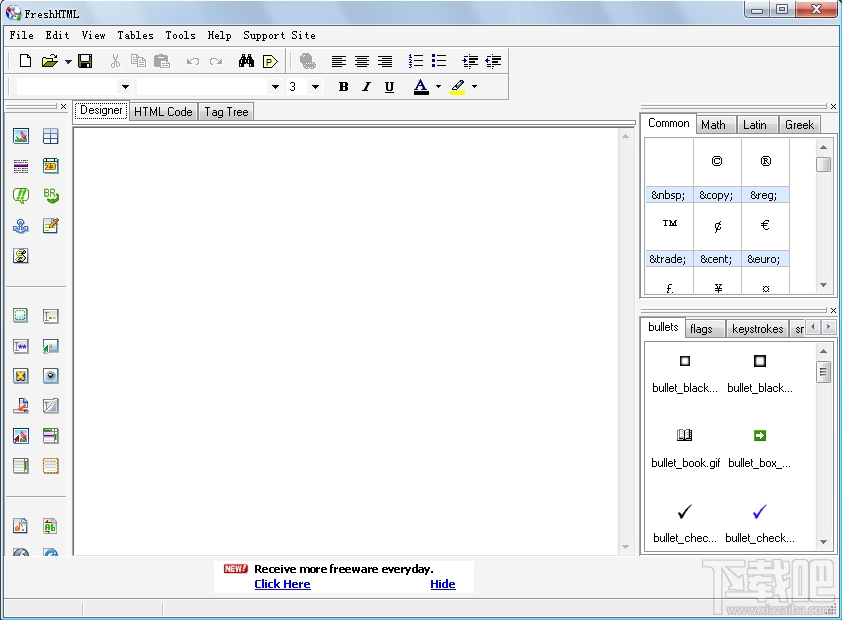Preview the page in browser
Image resolution: width=842 pixels, height=620 pixels.
(x=270, y=61)
